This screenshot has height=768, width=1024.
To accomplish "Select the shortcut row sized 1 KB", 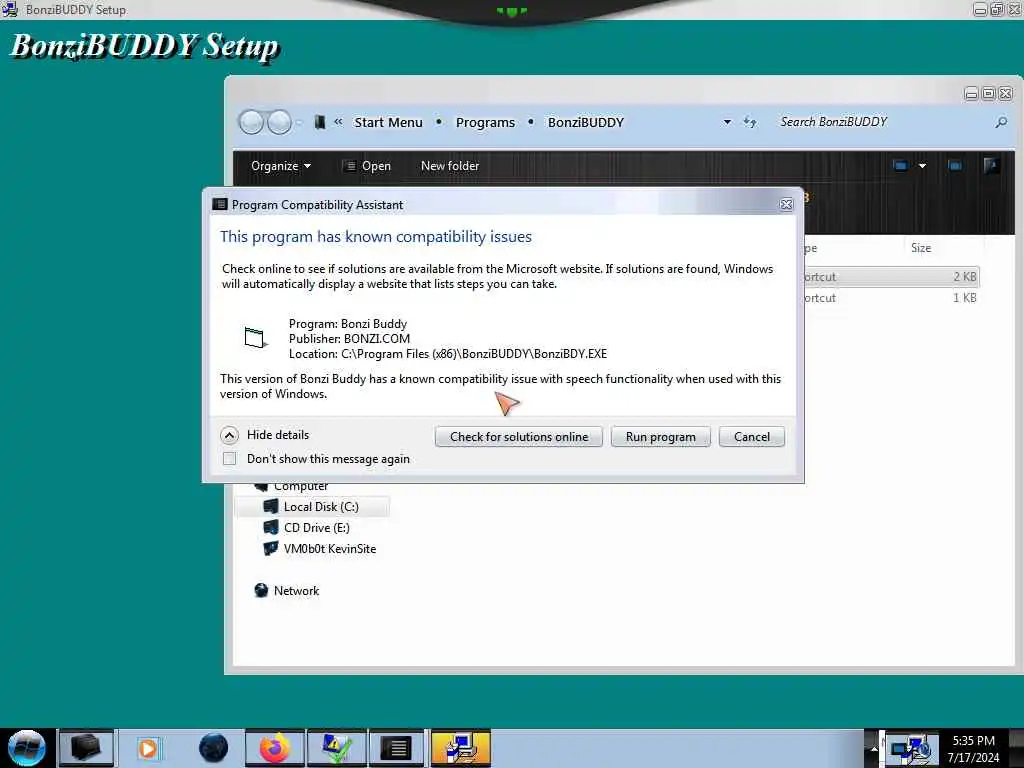I will point(891,298).
